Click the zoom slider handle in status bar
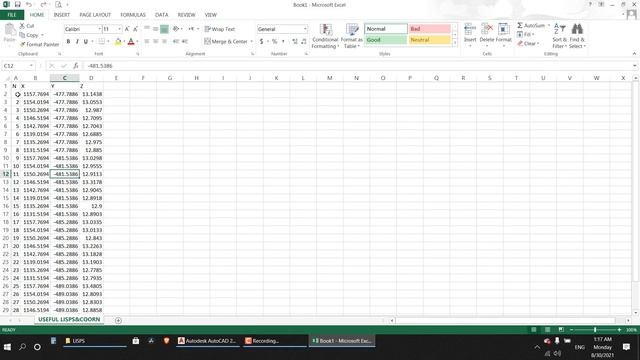 (x=595, y=329)
